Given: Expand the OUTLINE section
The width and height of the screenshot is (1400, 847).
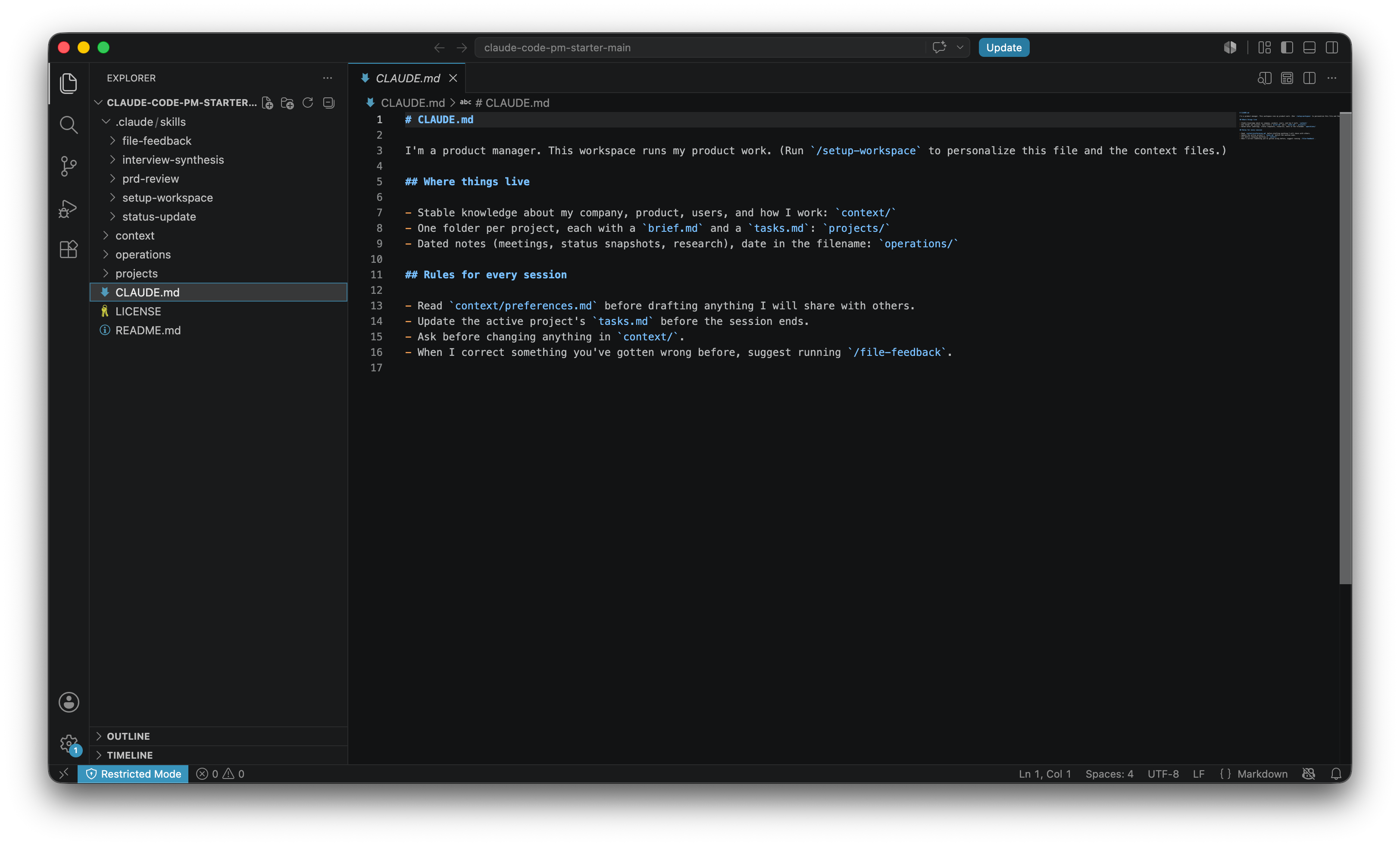Looking at the screenshot, I should [219, 736].
